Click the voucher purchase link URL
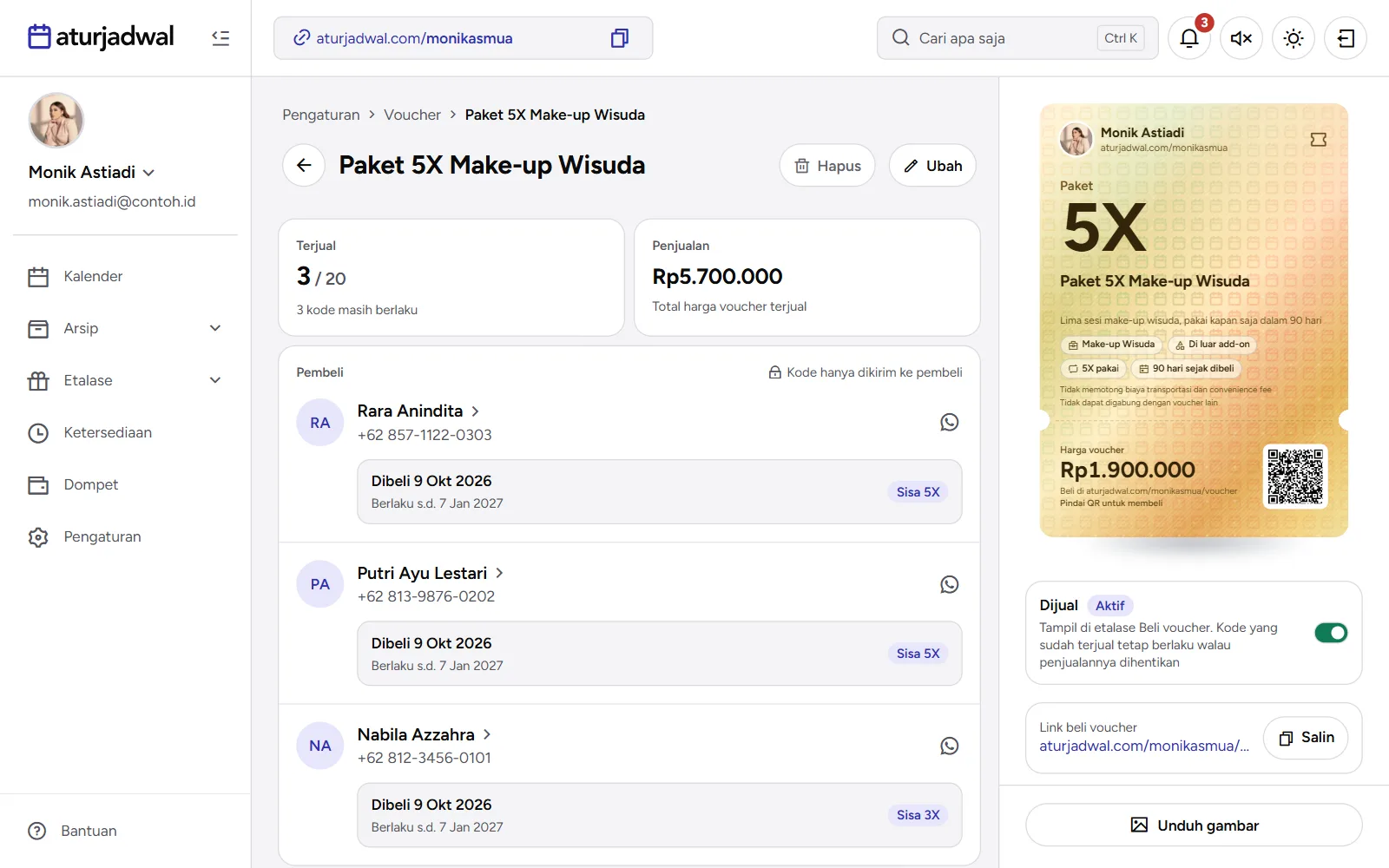This screenshot has width=1389, height=868. 1144,746
